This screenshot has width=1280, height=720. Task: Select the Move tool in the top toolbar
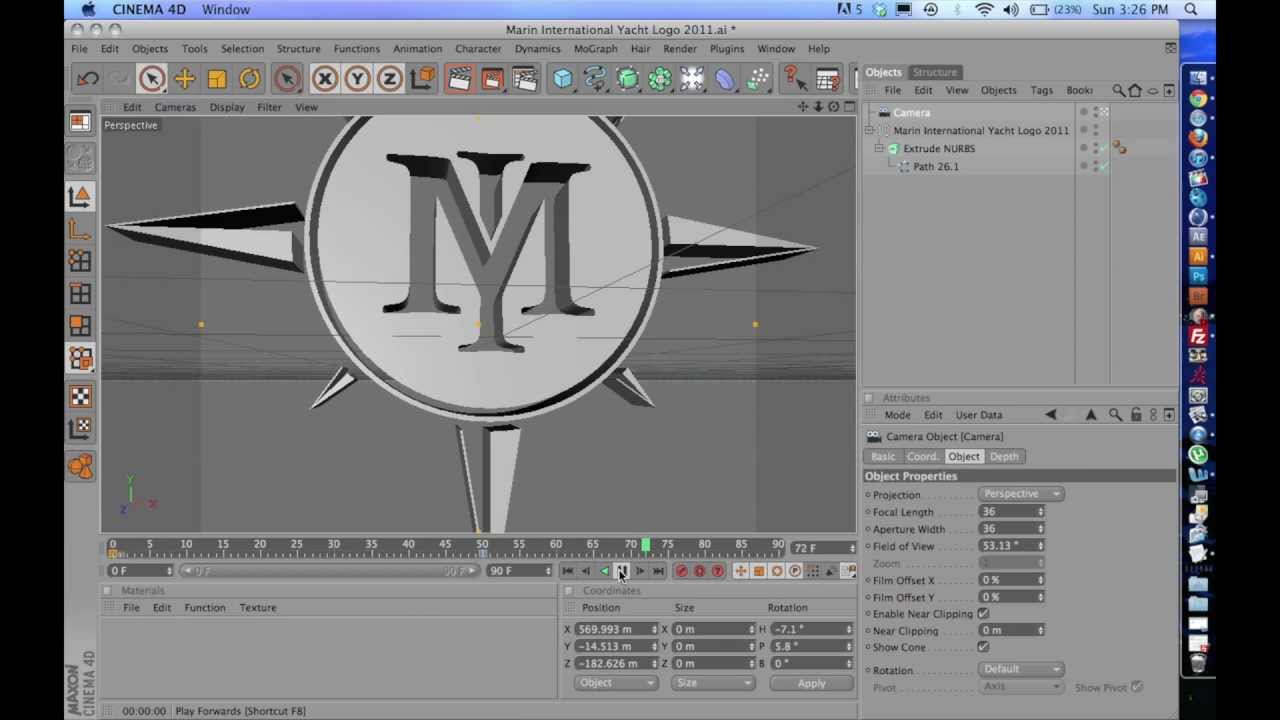(x=184, y=79)
